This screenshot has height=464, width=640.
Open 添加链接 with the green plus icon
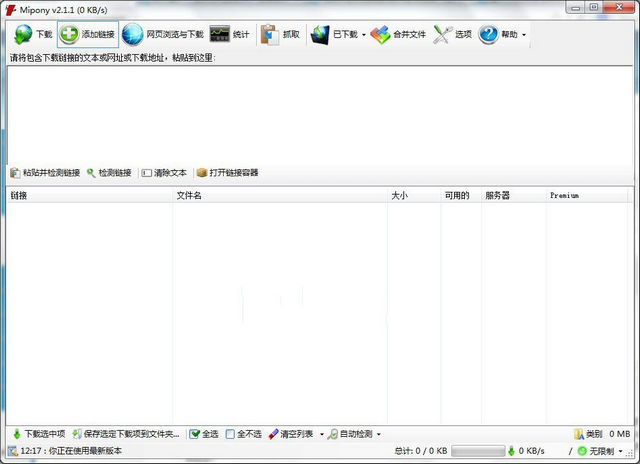[x=69, y=34]
